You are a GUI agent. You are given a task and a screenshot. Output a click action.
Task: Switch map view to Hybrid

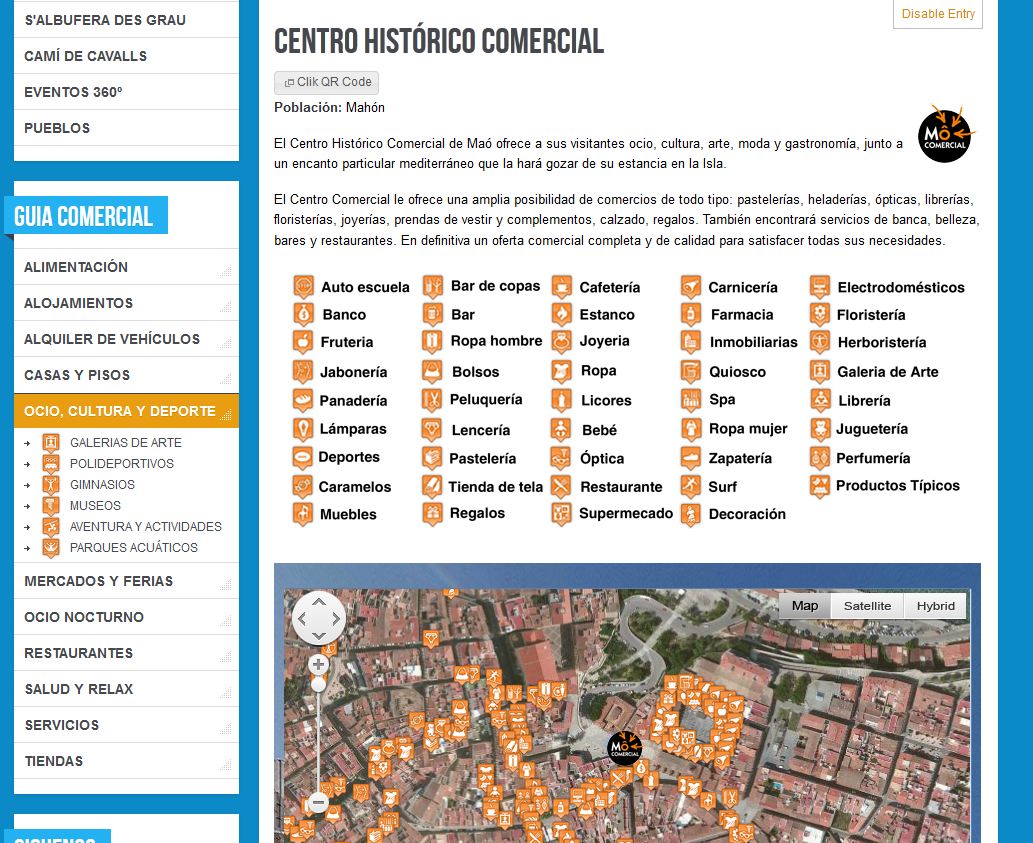(x=935, y=606)
